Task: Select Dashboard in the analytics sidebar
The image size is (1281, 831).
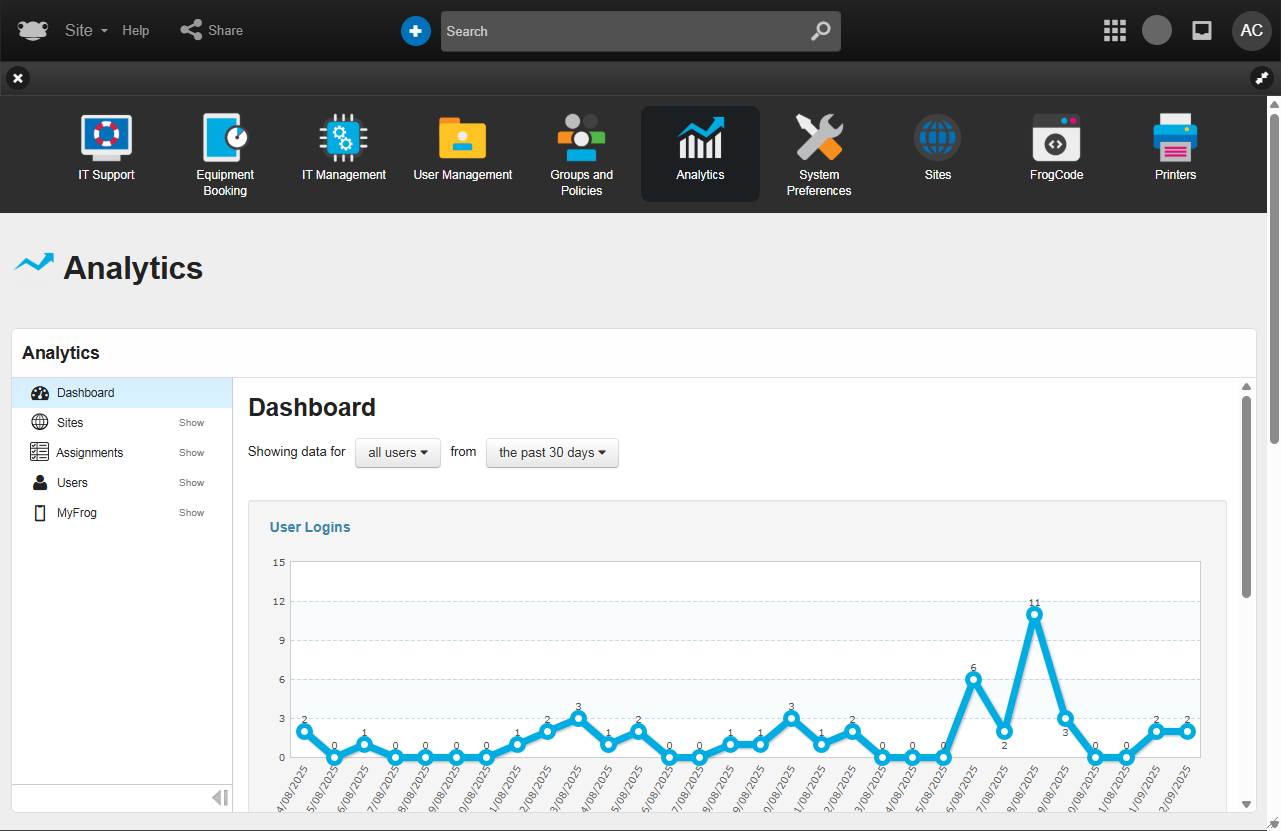Action: [x=86, y=393]
